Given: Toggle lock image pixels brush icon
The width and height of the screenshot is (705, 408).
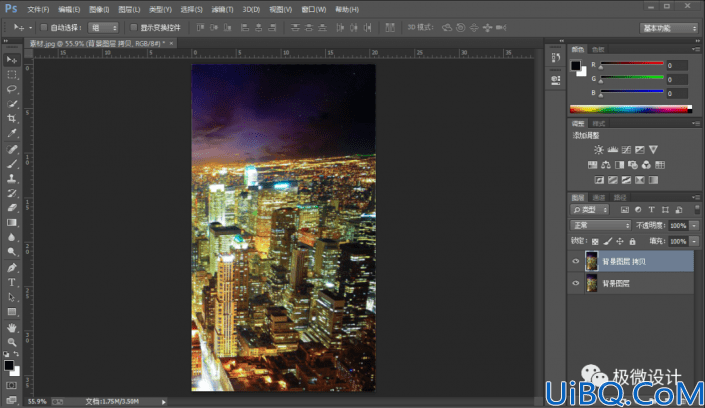Looking at the screenshot, I should pyautogui.click(x=607, y=242).
